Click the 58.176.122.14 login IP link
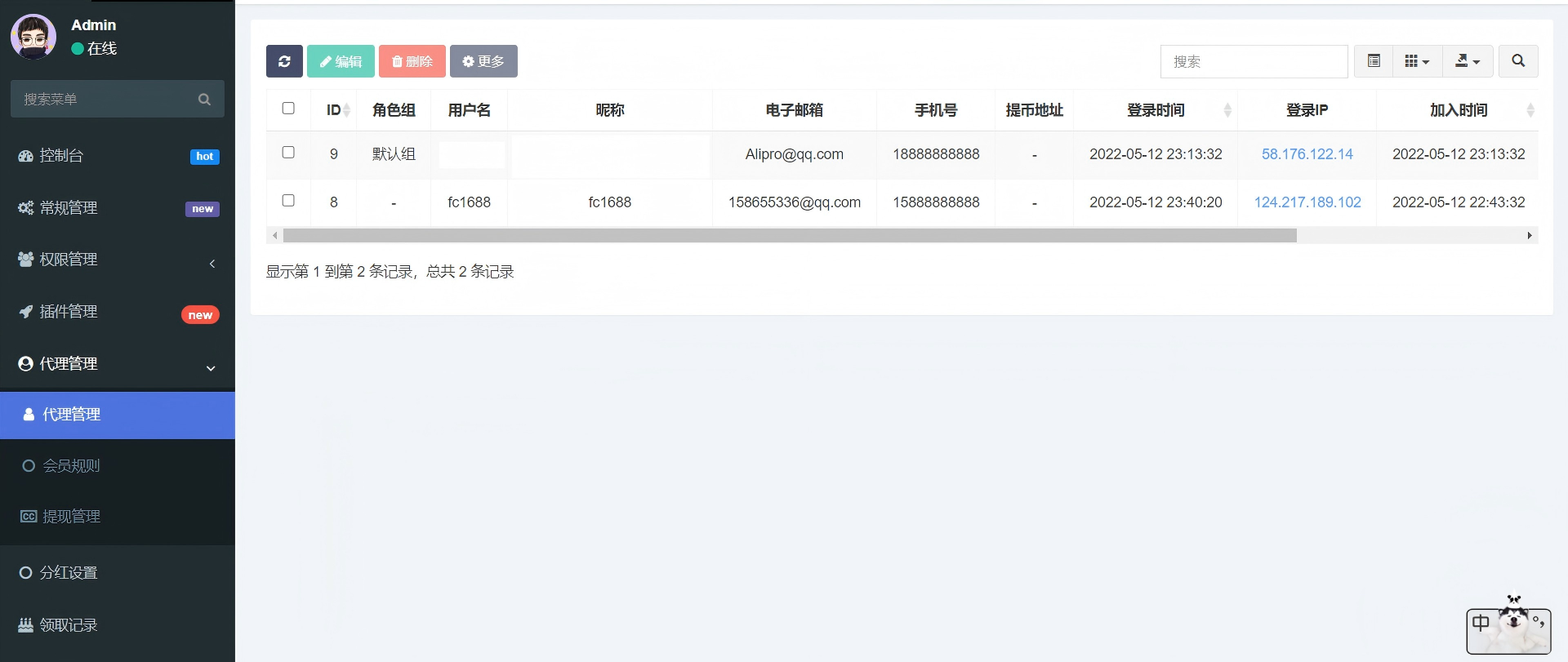 [x=1307, y=154]
